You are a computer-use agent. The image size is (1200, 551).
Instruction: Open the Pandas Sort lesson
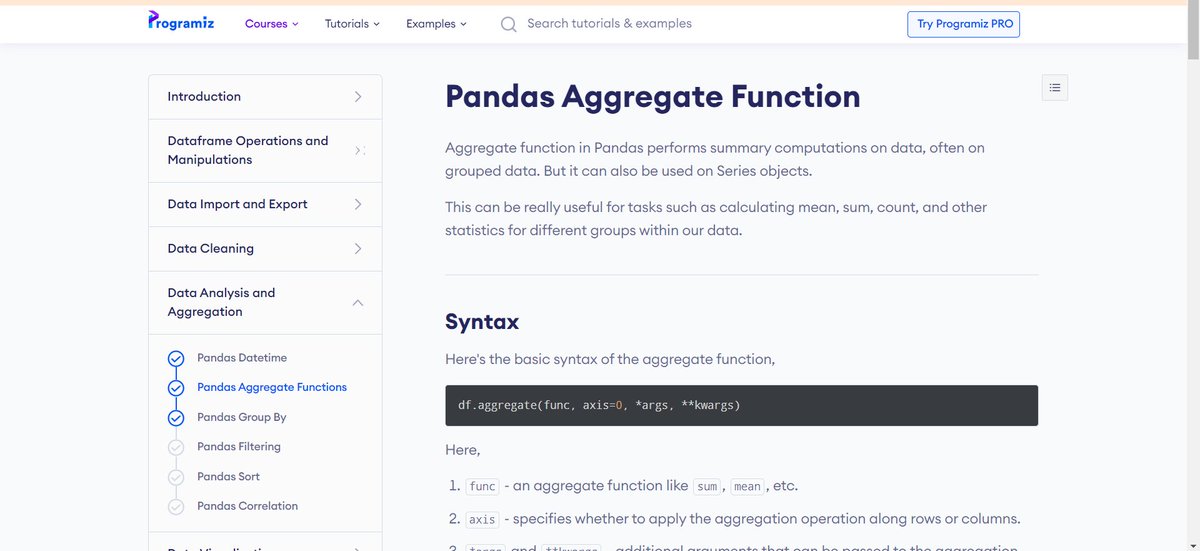pos(228,477)
